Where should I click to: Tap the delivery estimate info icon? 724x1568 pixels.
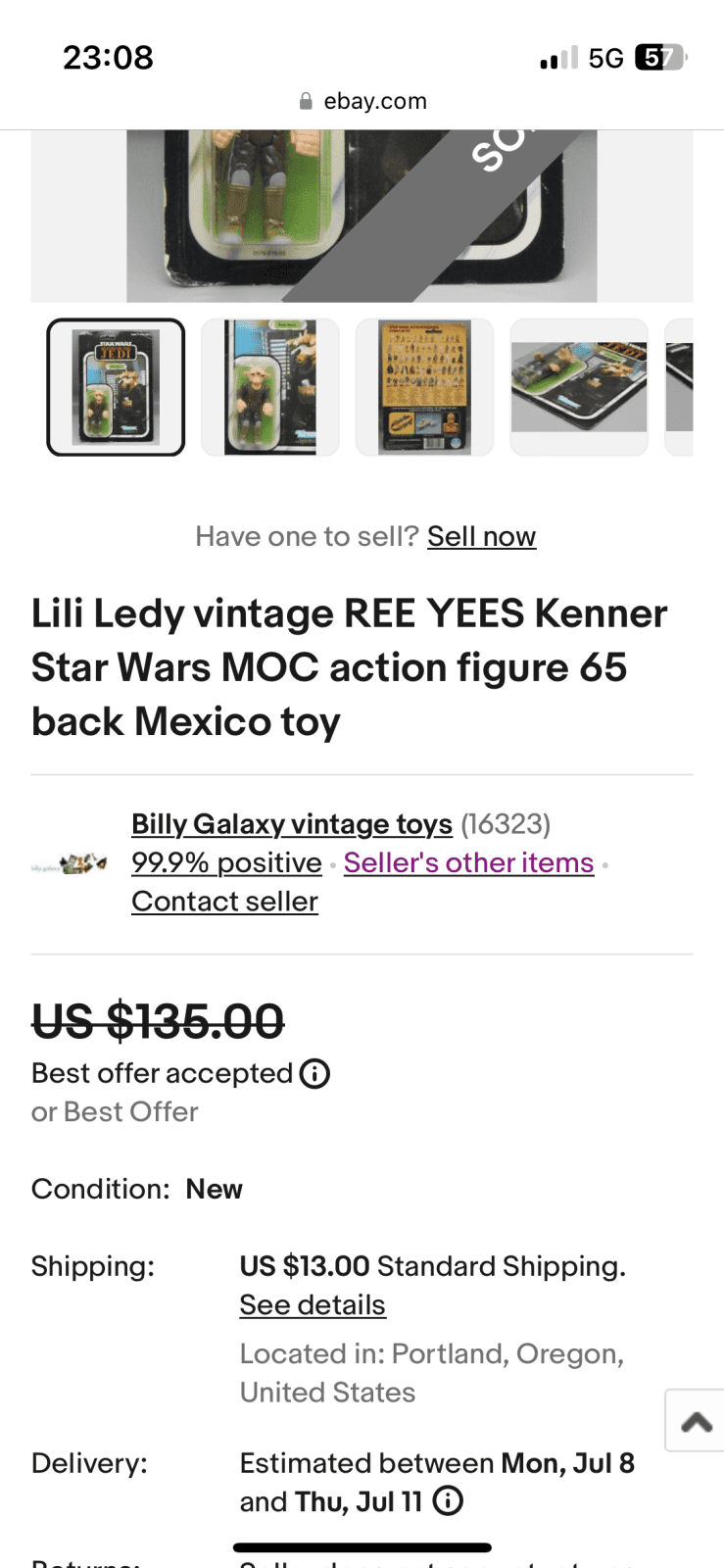point(448,1501)
